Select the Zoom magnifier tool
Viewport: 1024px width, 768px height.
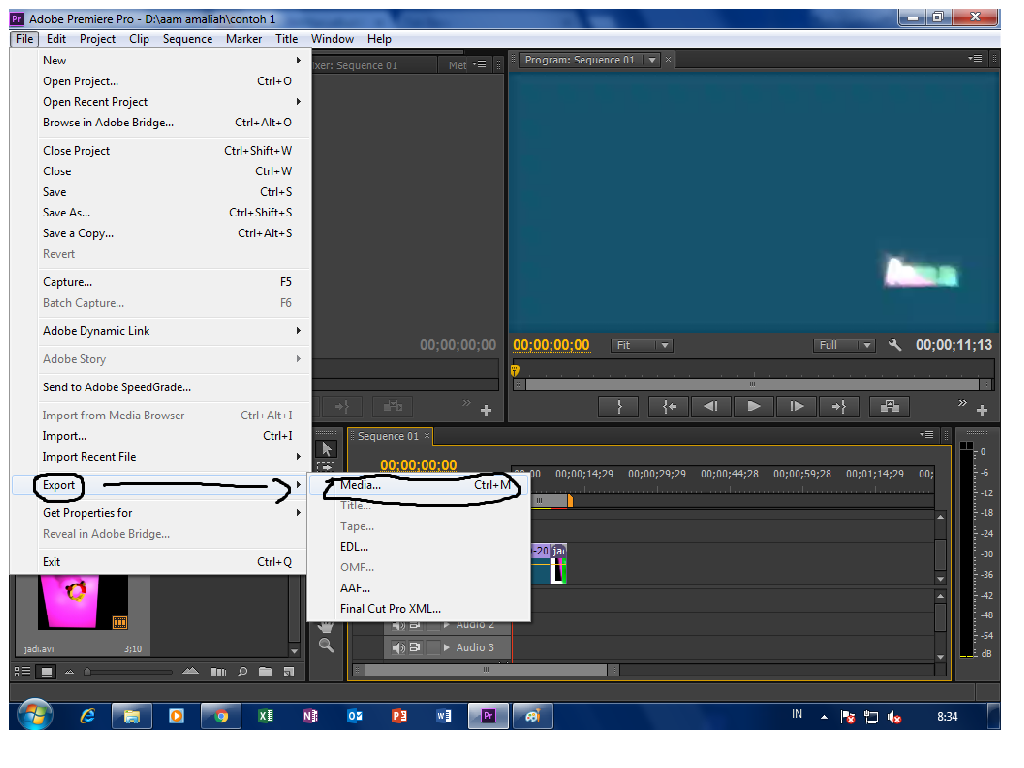[x=327, y=646]
